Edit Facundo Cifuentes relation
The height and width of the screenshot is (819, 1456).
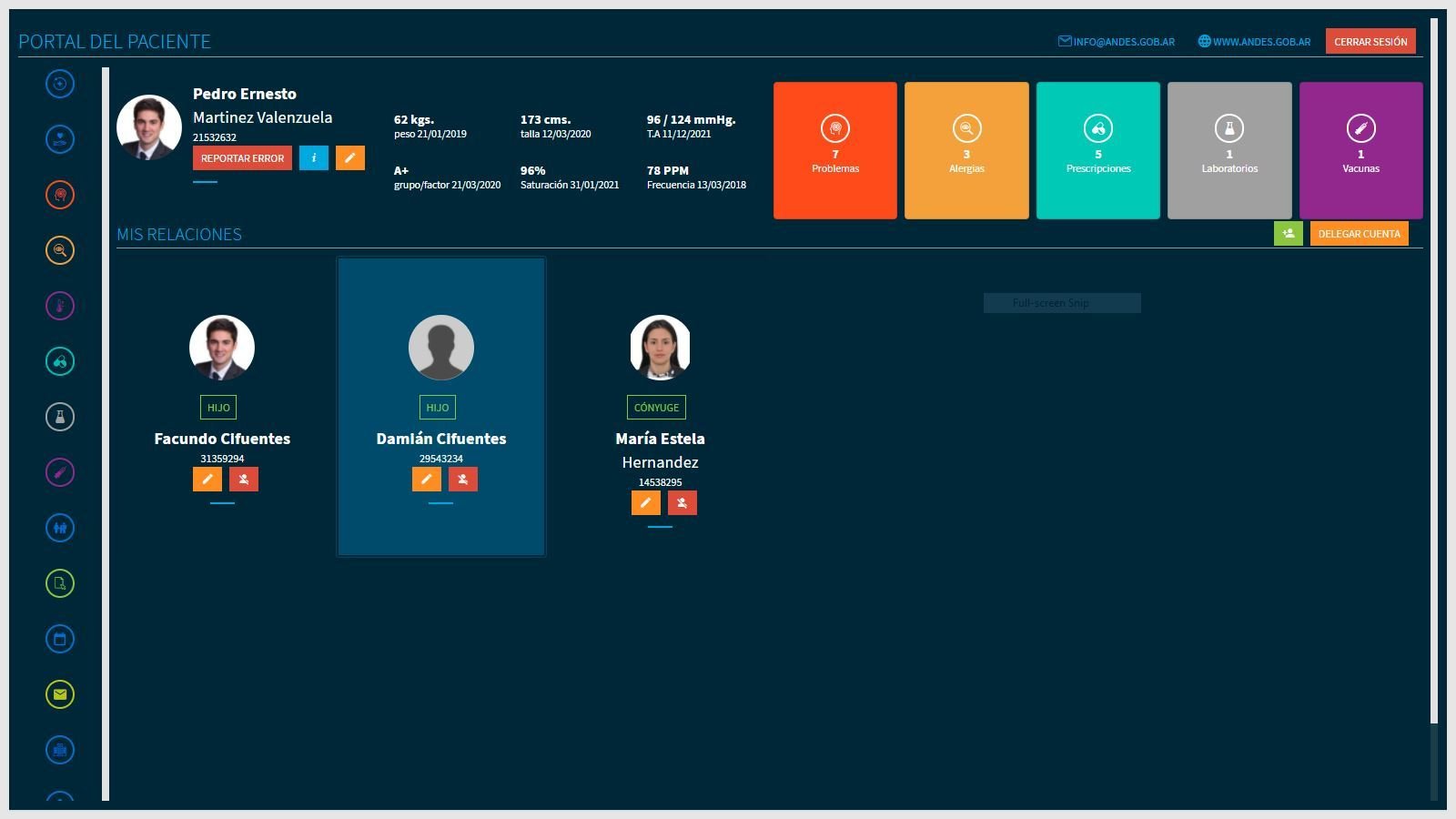(207, 480)
